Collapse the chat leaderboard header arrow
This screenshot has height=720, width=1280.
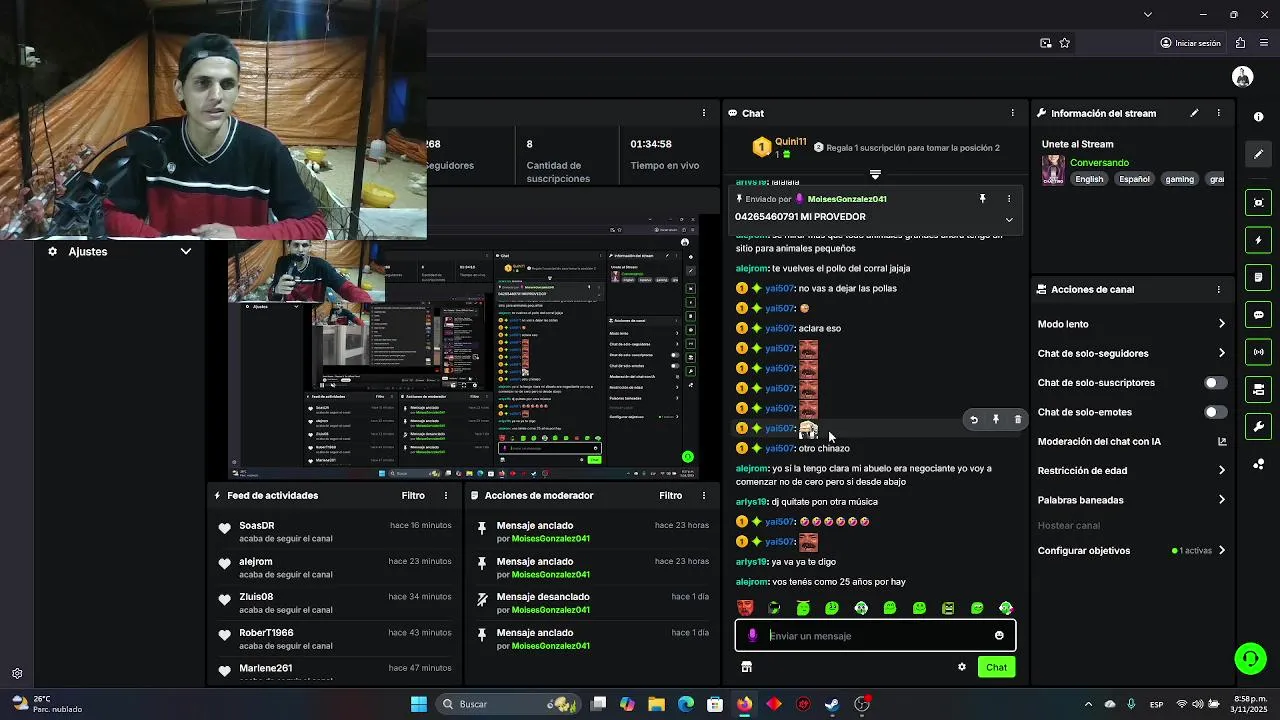(875, 174)
